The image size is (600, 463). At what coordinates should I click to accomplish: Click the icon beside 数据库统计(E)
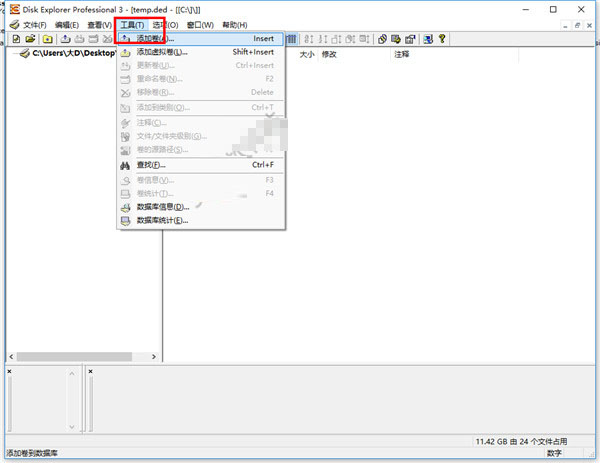pos(126,221)
